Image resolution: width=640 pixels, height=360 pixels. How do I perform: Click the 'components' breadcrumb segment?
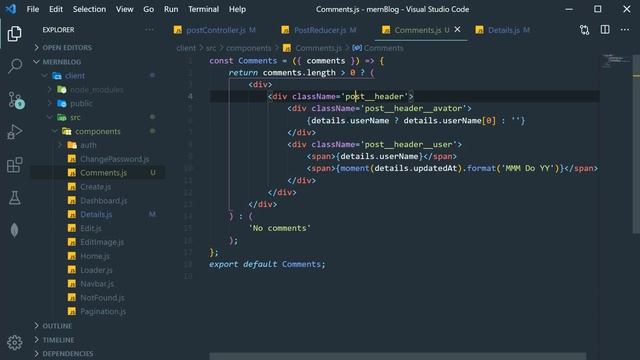coord(249,48)
